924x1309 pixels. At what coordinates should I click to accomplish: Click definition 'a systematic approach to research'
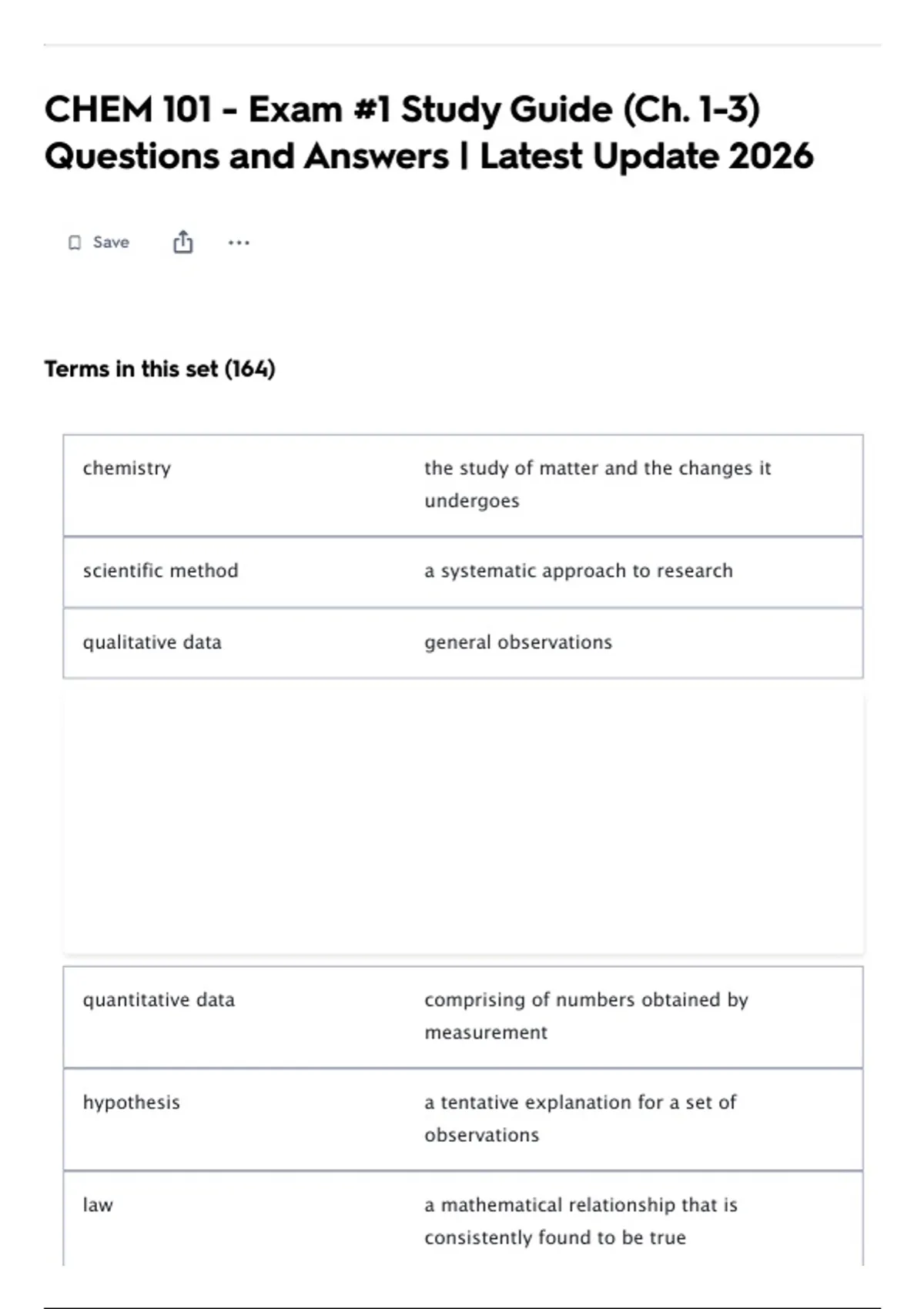coord(578,571)
